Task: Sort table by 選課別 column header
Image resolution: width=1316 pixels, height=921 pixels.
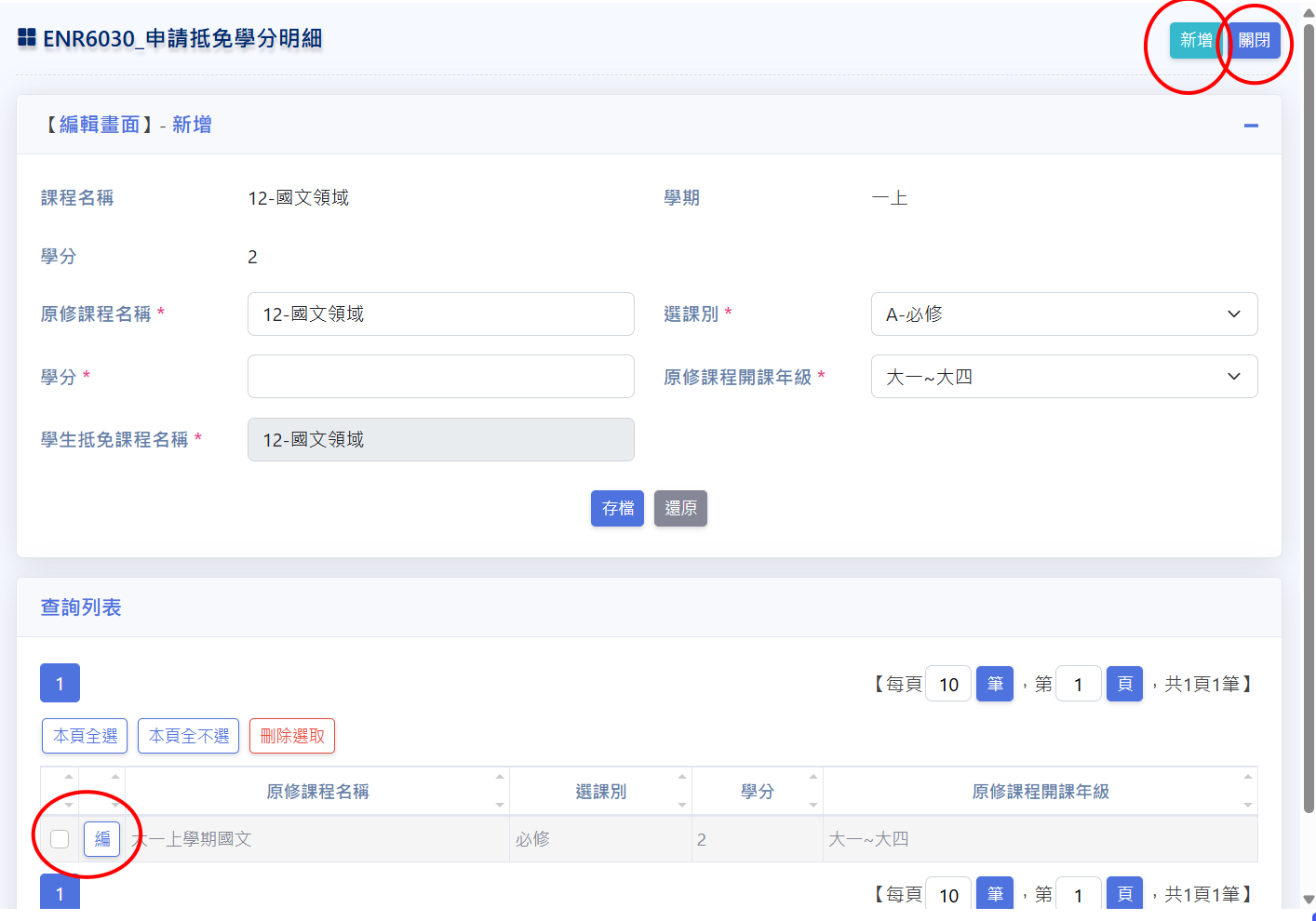Action: [x=600, y=792]
